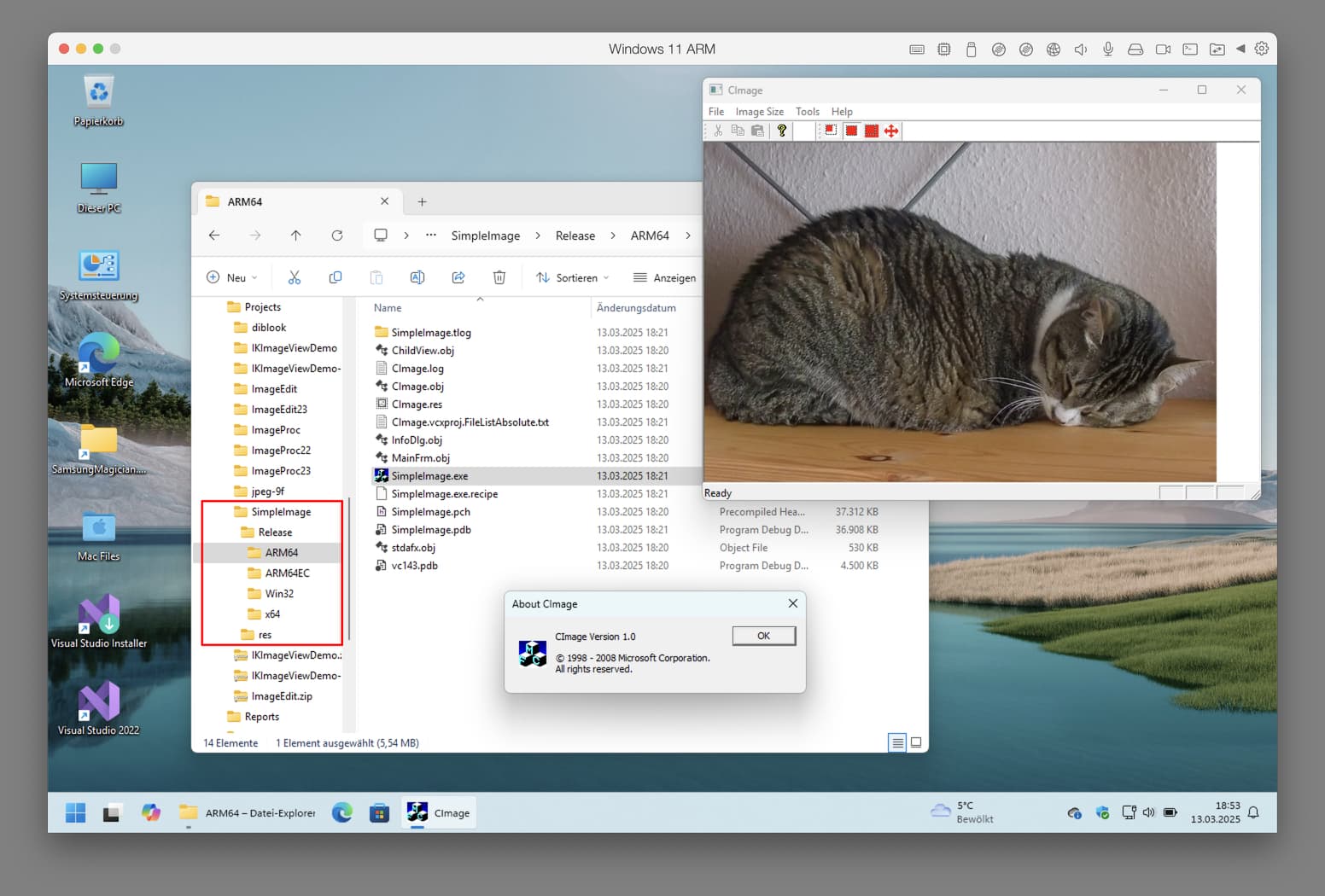The image size is (1325, 896).
Task: Close the ARM64 Explorer tab
Action: (384, 201)
